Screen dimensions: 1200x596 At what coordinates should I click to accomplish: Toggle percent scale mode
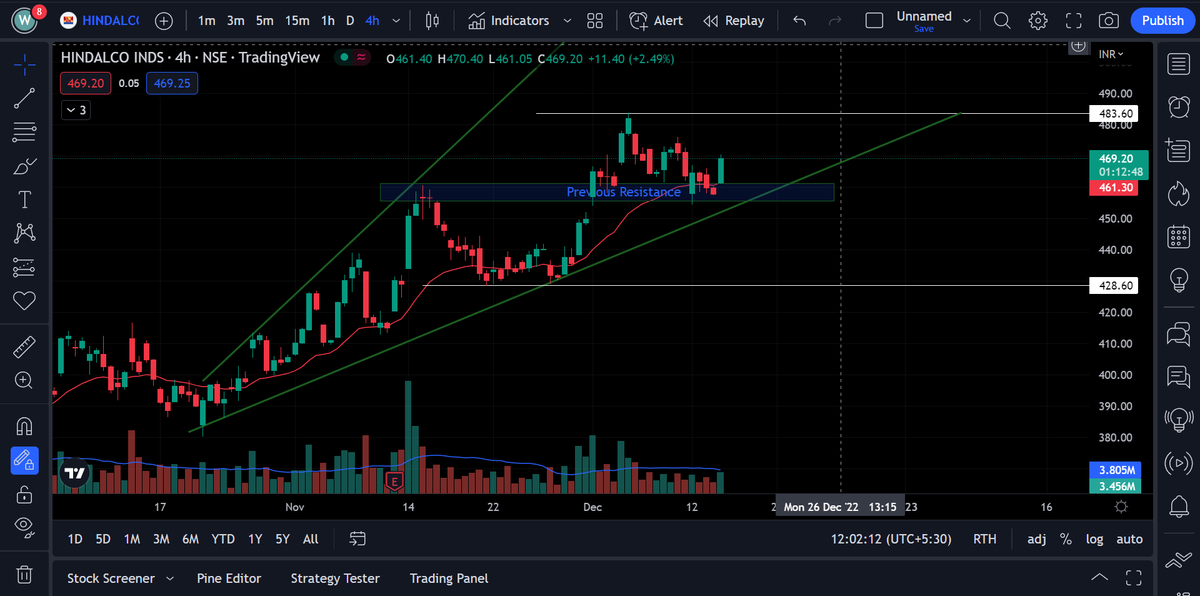[1066, 539]
